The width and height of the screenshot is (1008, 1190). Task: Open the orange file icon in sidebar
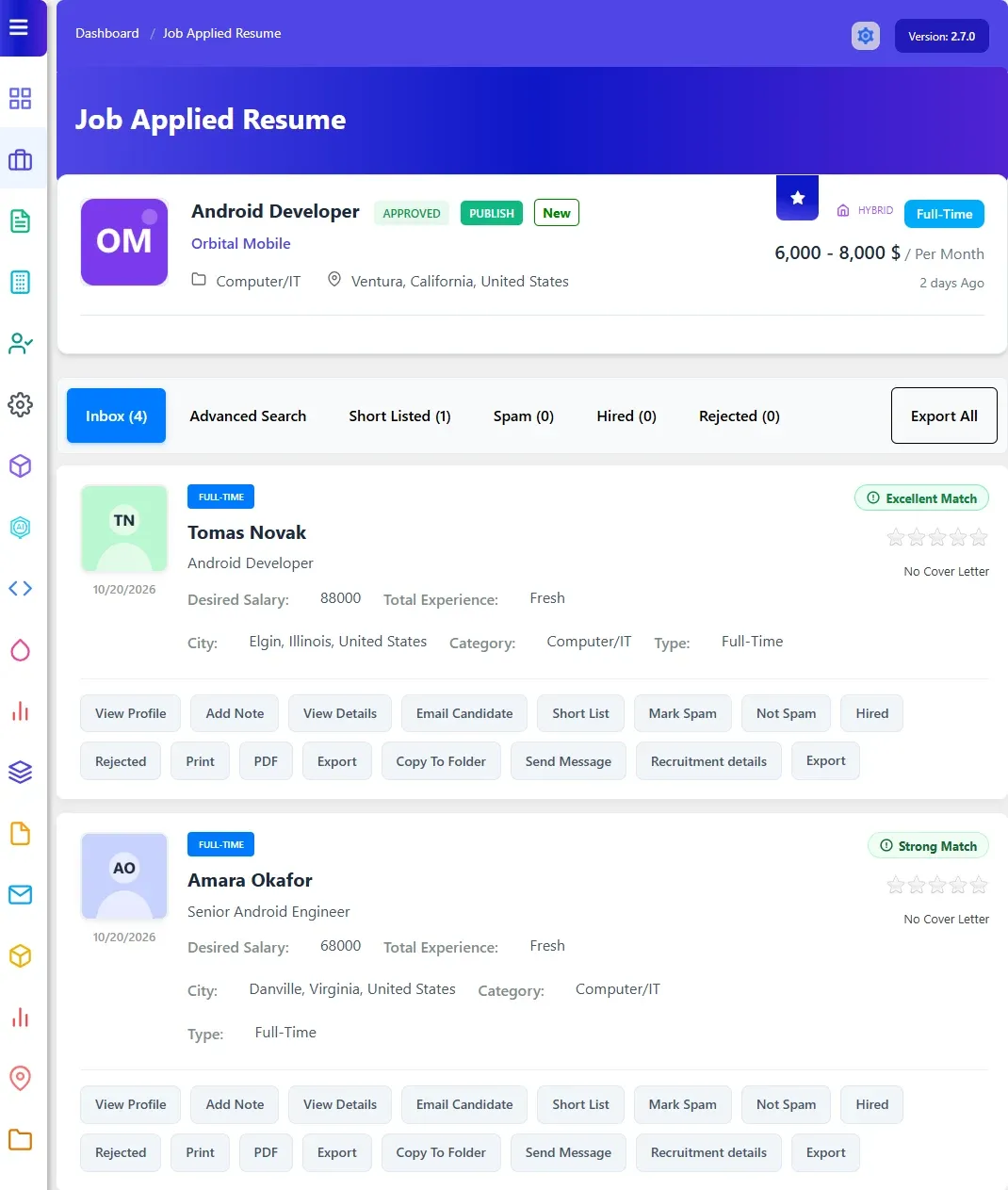point(20,834)
